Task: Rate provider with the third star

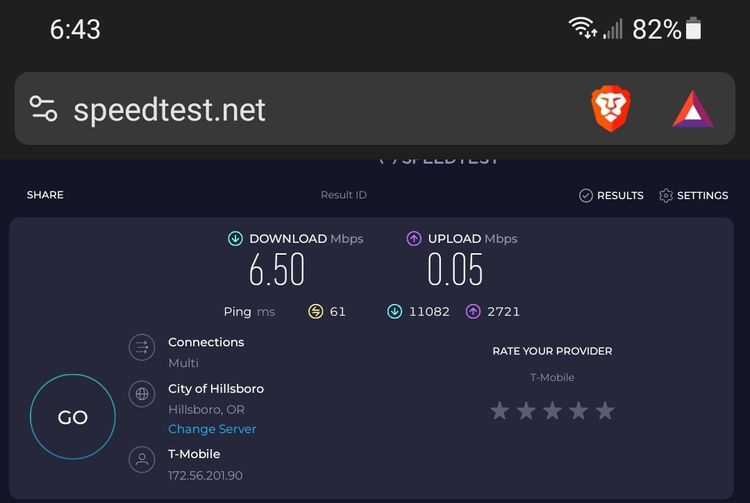Action: (552, 411)
